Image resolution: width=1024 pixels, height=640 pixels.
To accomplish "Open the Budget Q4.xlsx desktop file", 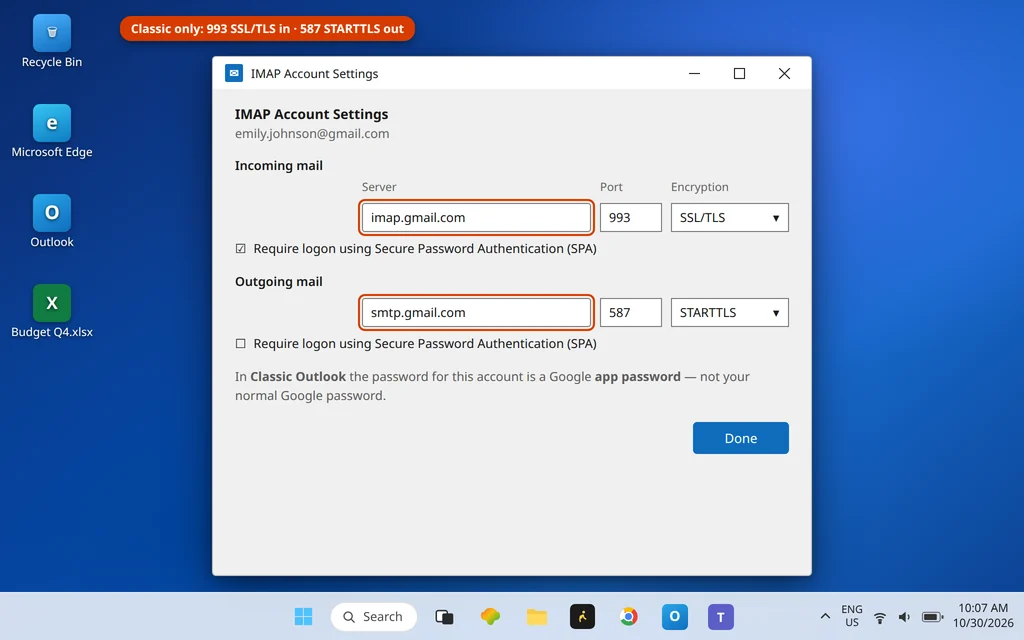I will (x=52, y=312).
